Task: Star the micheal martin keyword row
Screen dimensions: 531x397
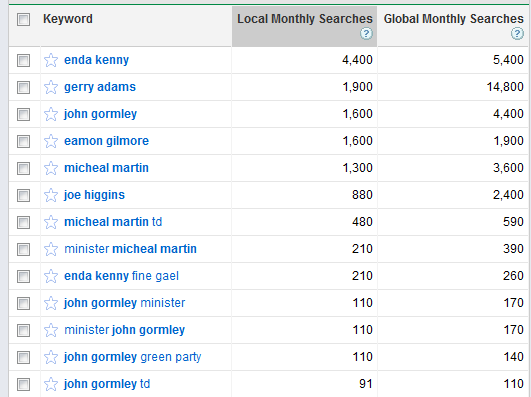Action: pos(51,168)
